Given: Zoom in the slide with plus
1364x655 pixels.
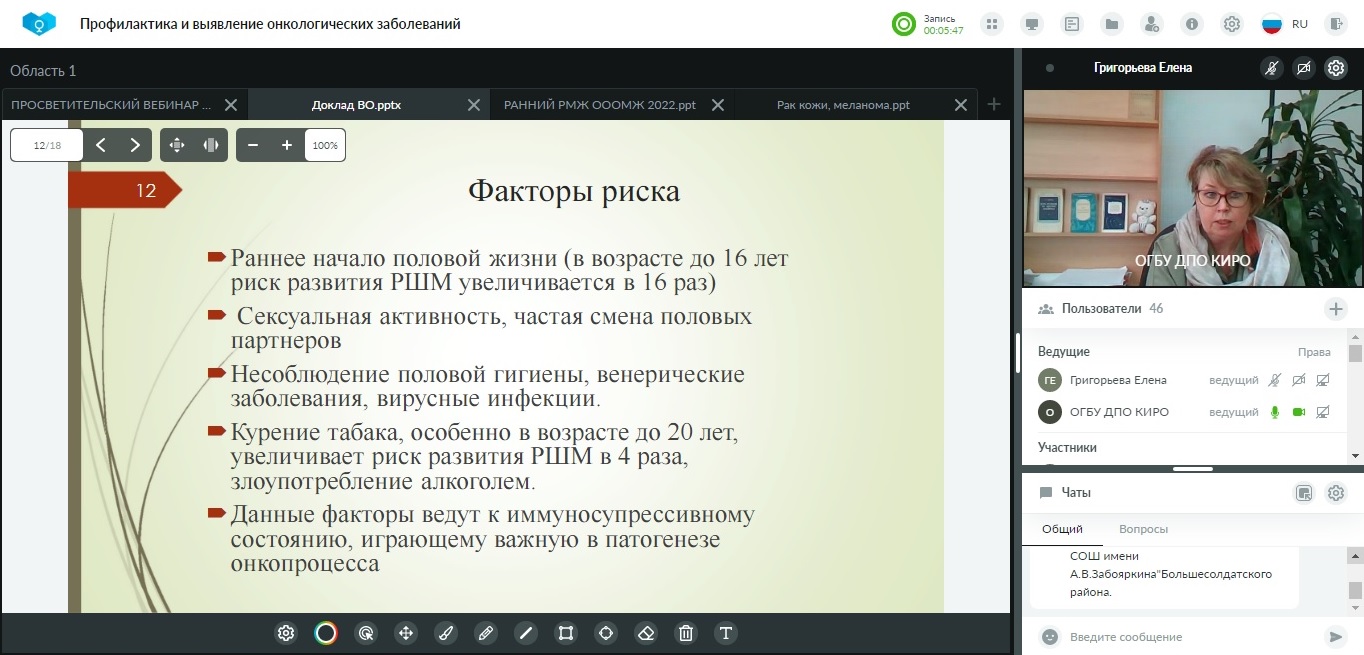Looking at the screenshot, I should tap(287, 145).
